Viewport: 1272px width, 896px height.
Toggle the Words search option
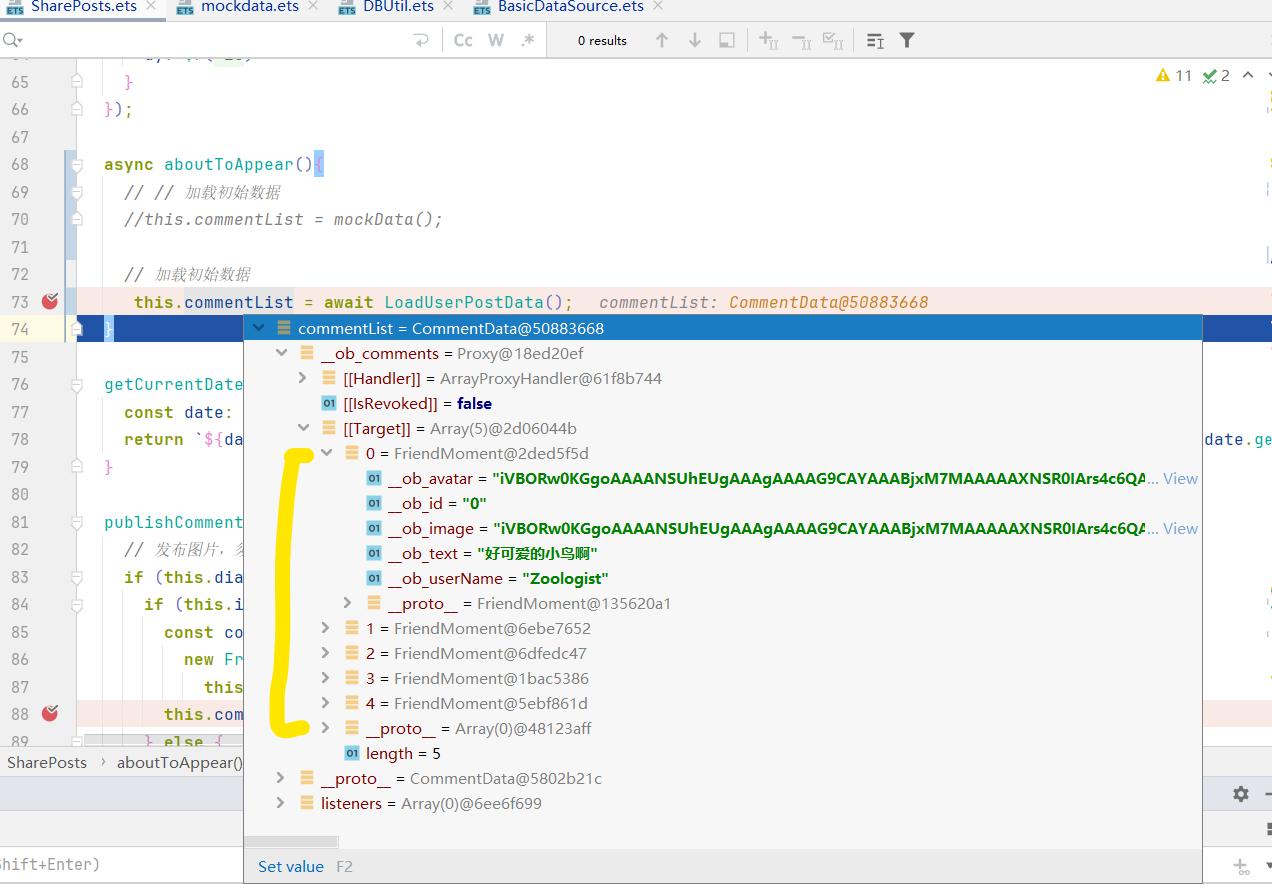click(x=496, y=40)
